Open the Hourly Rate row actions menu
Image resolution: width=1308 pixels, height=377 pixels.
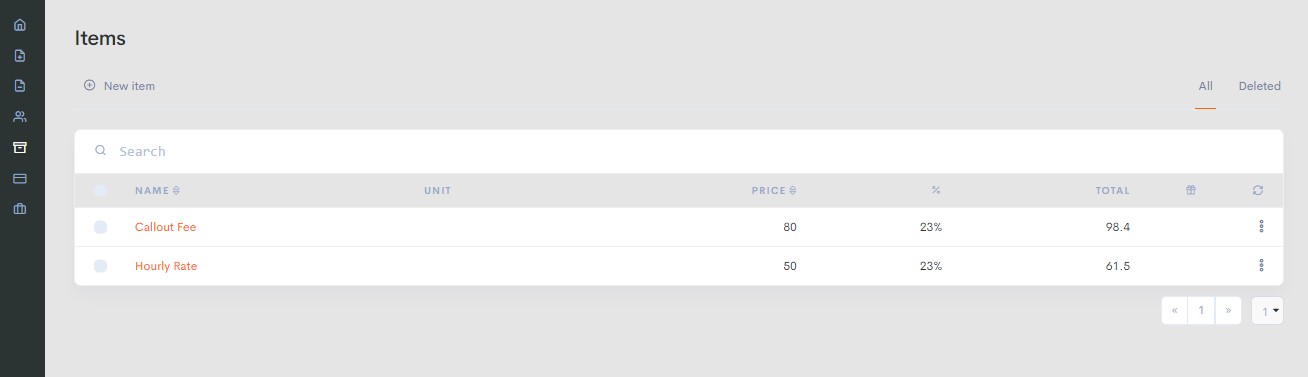[x=1261, y=266]
